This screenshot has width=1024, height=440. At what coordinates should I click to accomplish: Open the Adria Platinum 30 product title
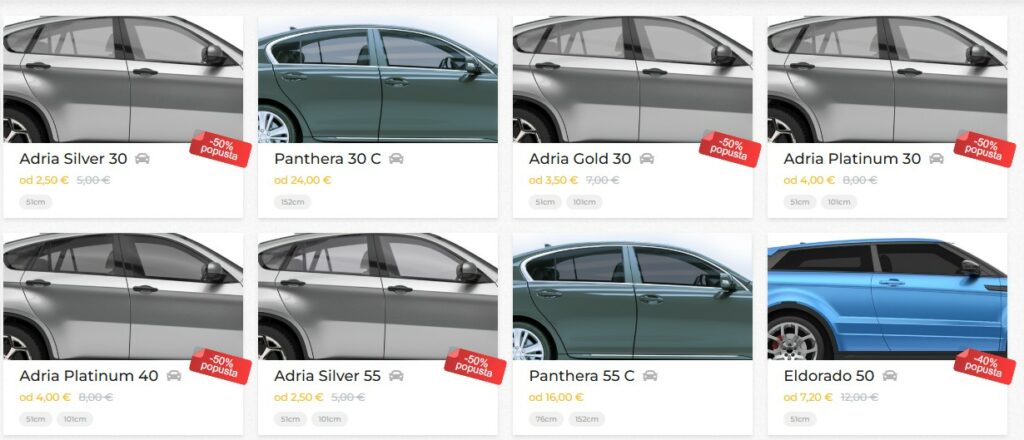click(x=852, y=159)
